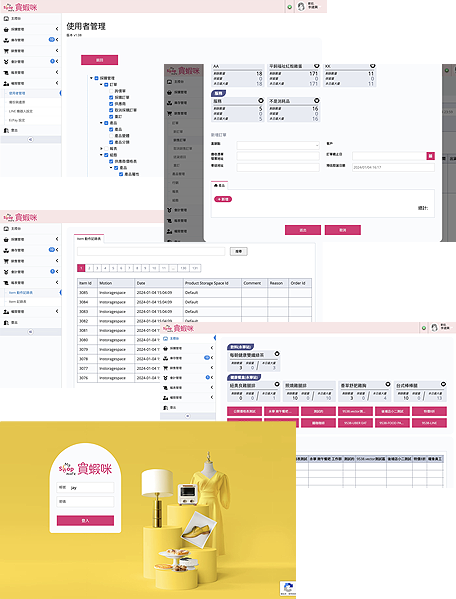Click the home icon in 使用者管理 page sidebar
456x599 pixels.
tap(6, 18)
